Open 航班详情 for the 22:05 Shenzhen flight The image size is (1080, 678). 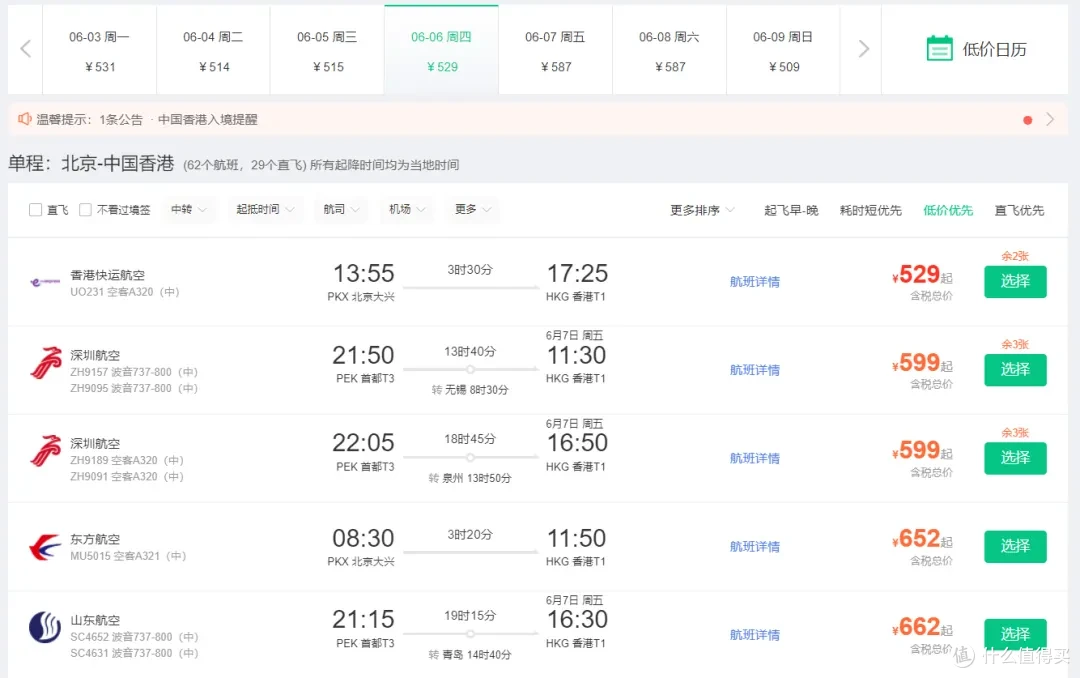pyautogui.click(x=755, y=458)
